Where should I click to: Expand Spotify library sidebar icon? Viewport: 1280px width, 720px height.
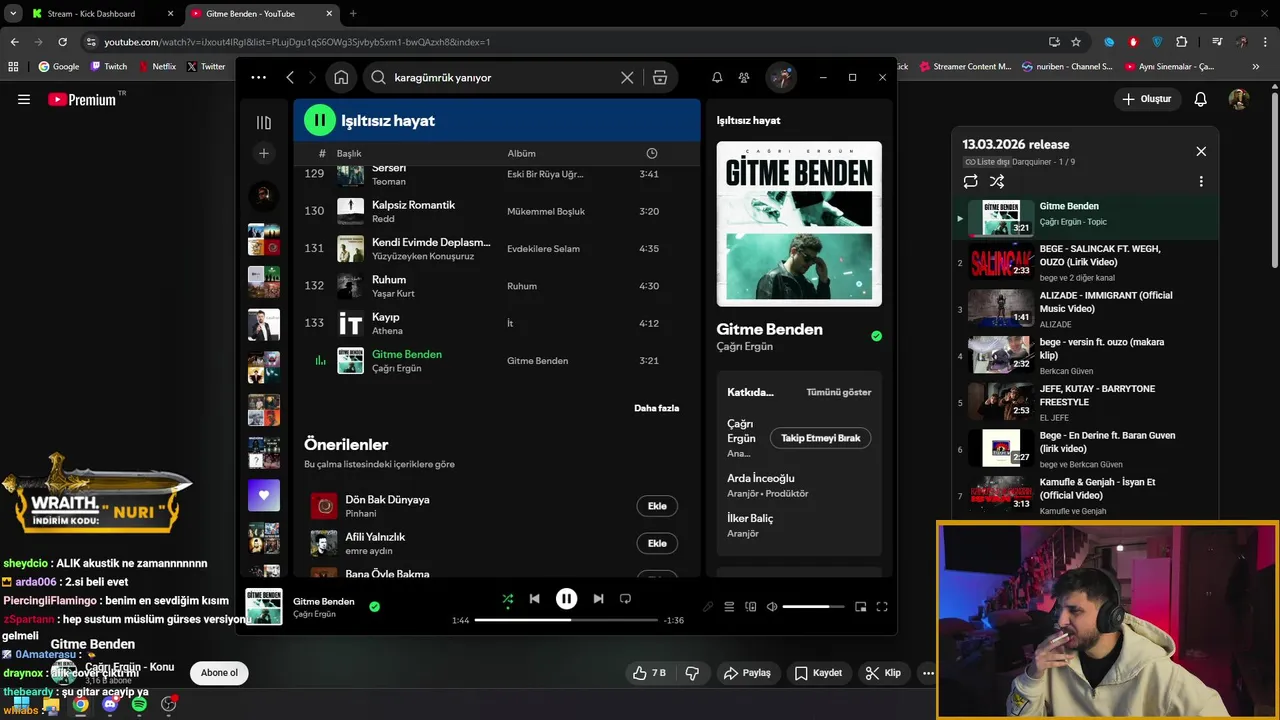(x=264, y=122)
